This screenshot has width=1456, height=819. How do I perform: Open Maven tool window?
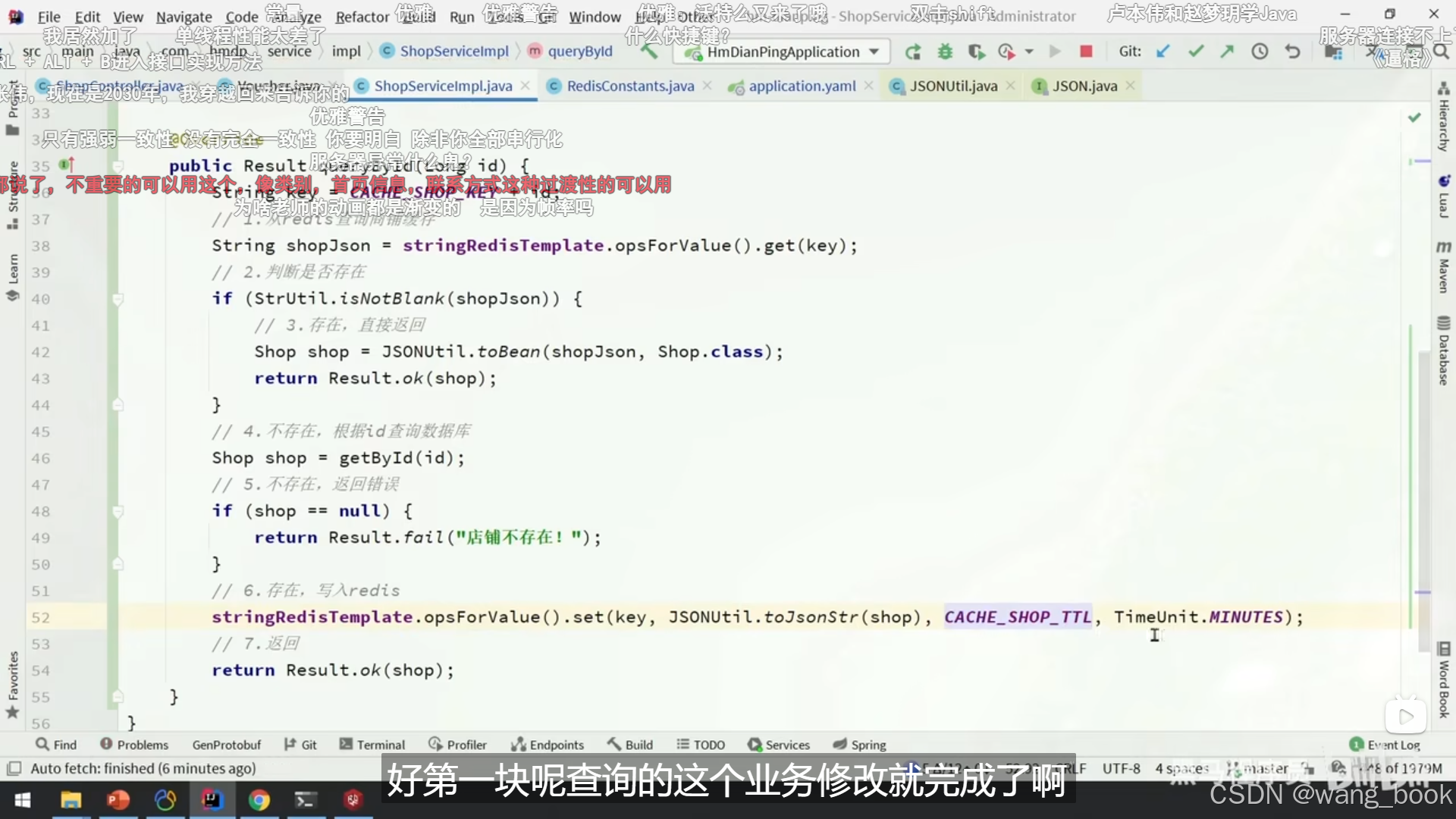point(1444,268)
